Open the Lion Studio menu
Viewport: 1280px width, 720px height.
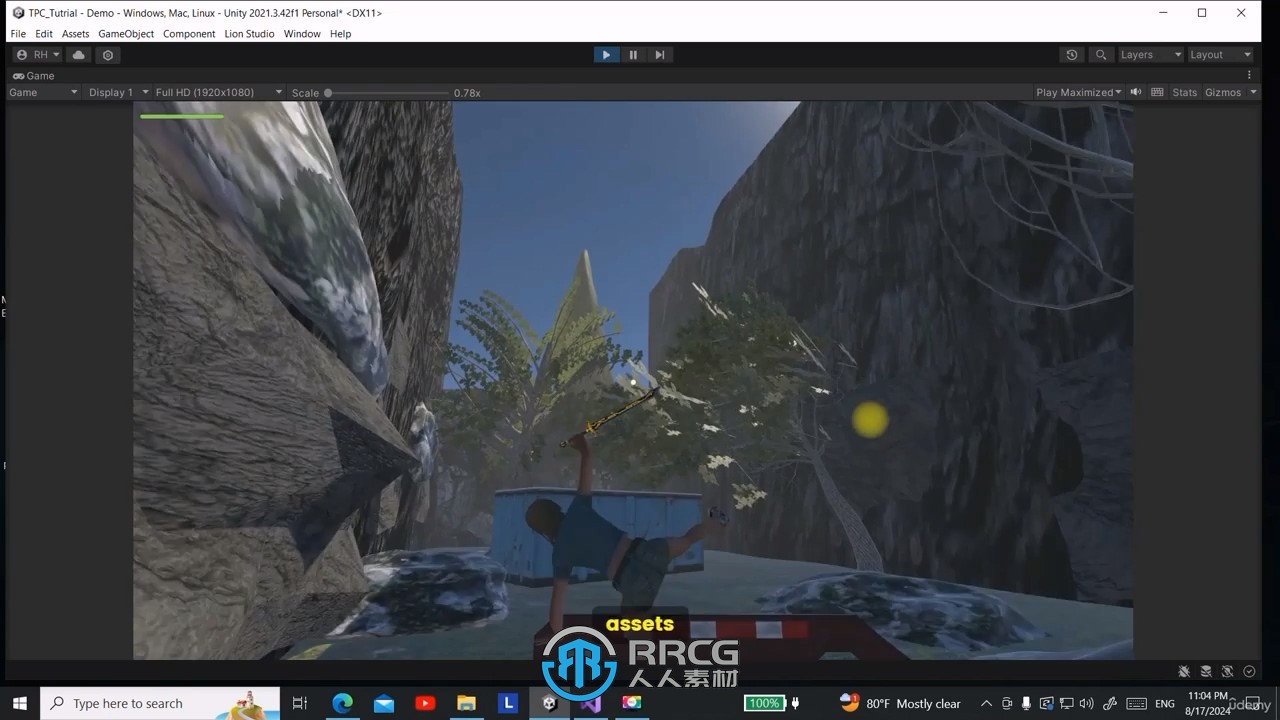(x=249, y=34)
